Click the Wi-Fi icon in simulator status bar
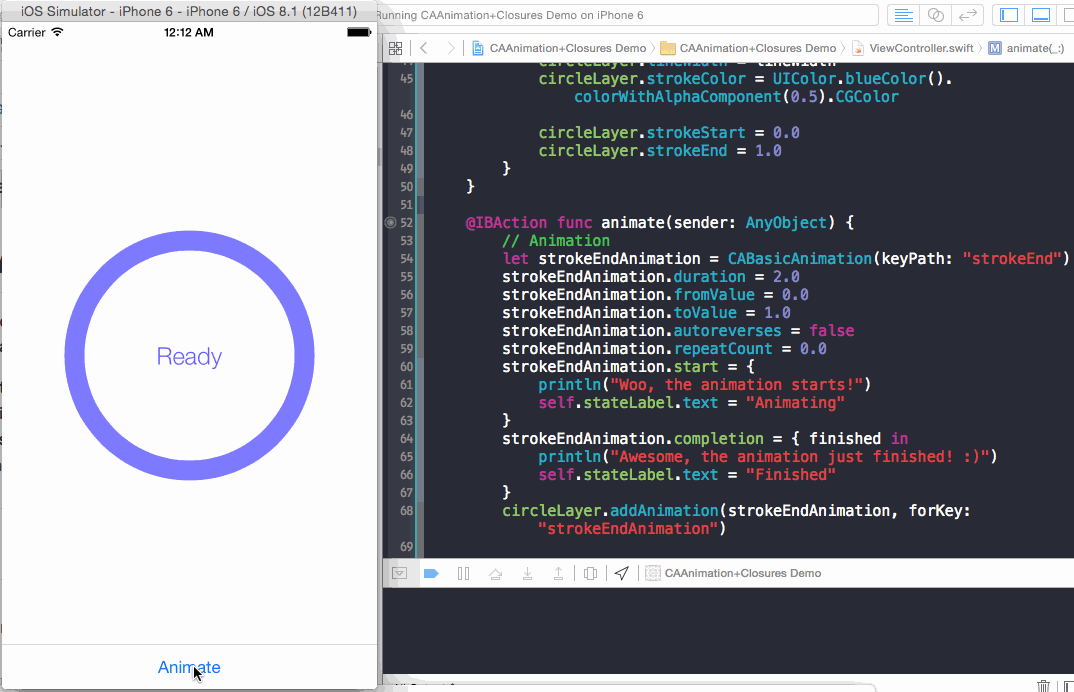This screenshot has height=692, width=1074. point(58,32)
